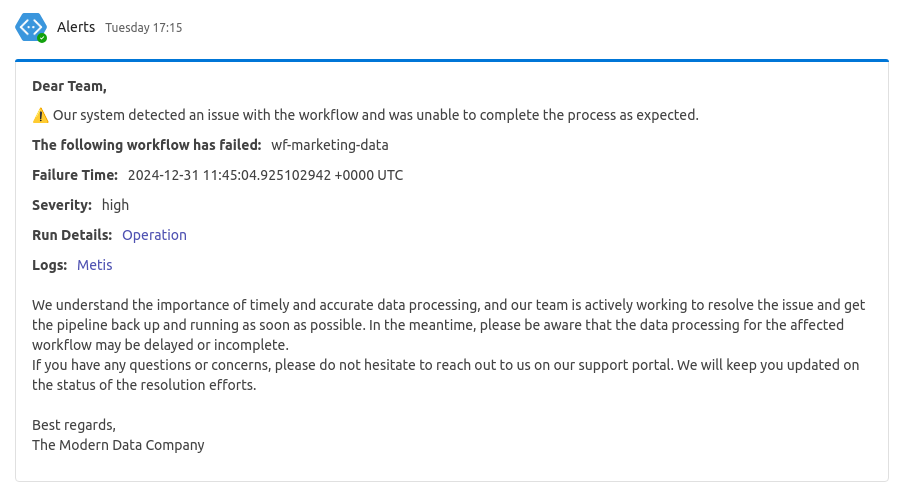
Task: Click the severity value high
Action: tap(115, 205)
